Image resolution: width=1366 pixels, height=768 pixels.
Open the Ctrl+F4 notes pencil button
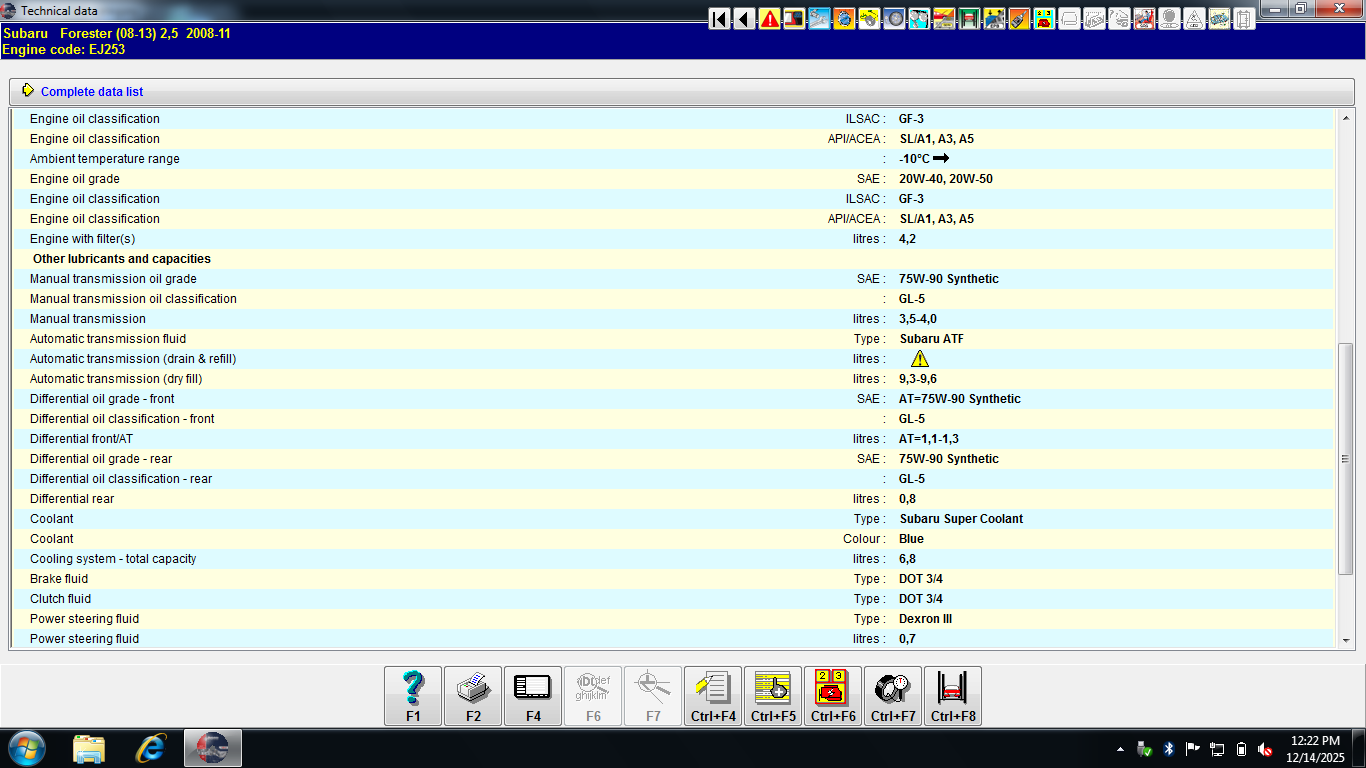[713, 696]
